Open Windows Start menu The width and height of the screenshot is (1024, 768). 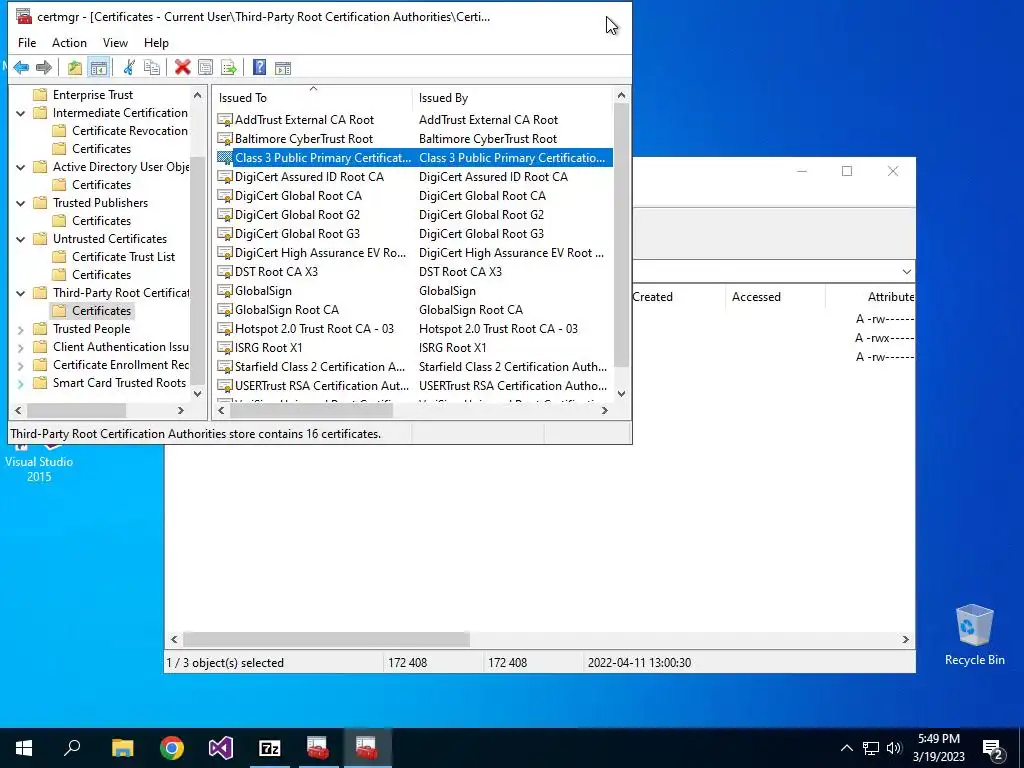coord(24,748)
